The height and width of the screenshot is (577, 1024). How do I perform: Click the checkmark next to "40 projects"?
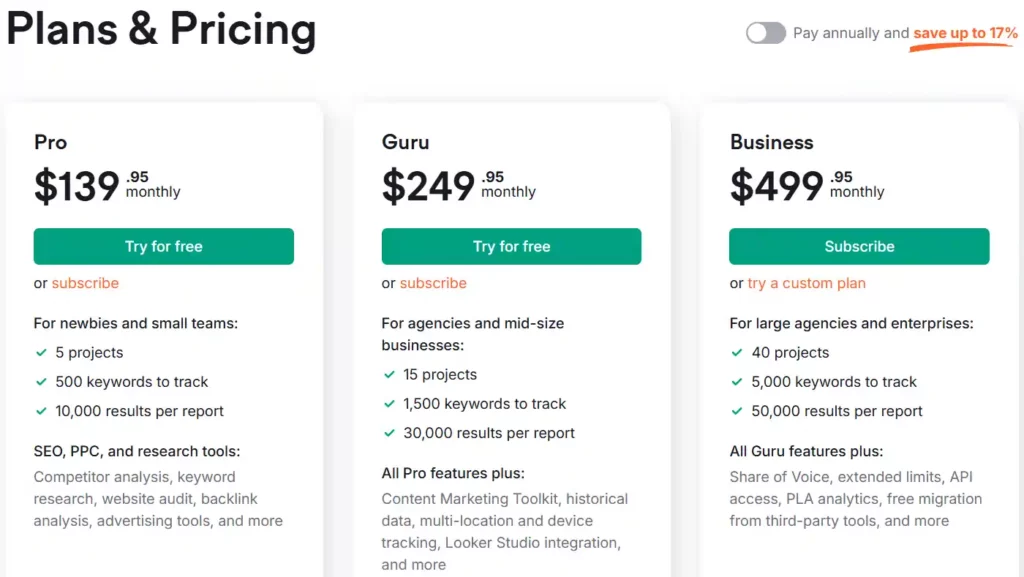738,353
